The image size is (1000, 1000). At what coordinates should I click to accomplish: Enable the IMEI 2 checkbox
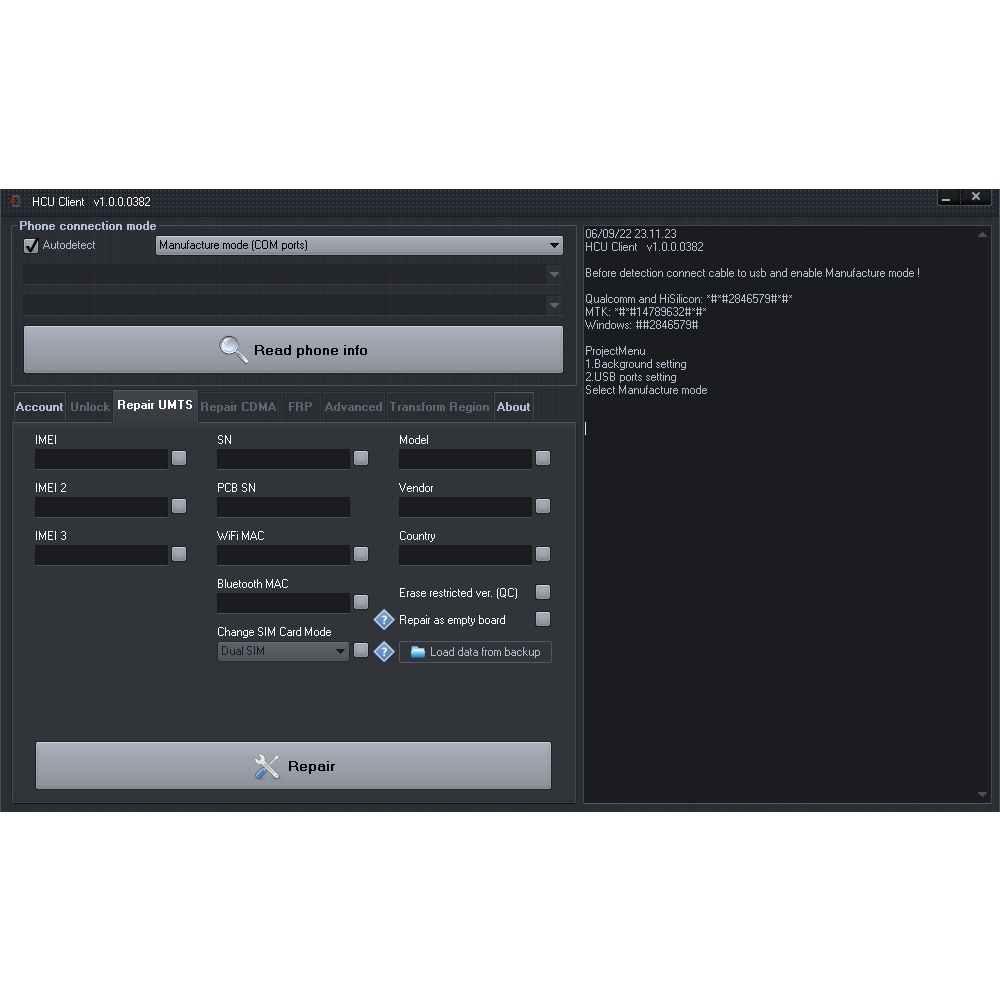[x=179, y=506]
